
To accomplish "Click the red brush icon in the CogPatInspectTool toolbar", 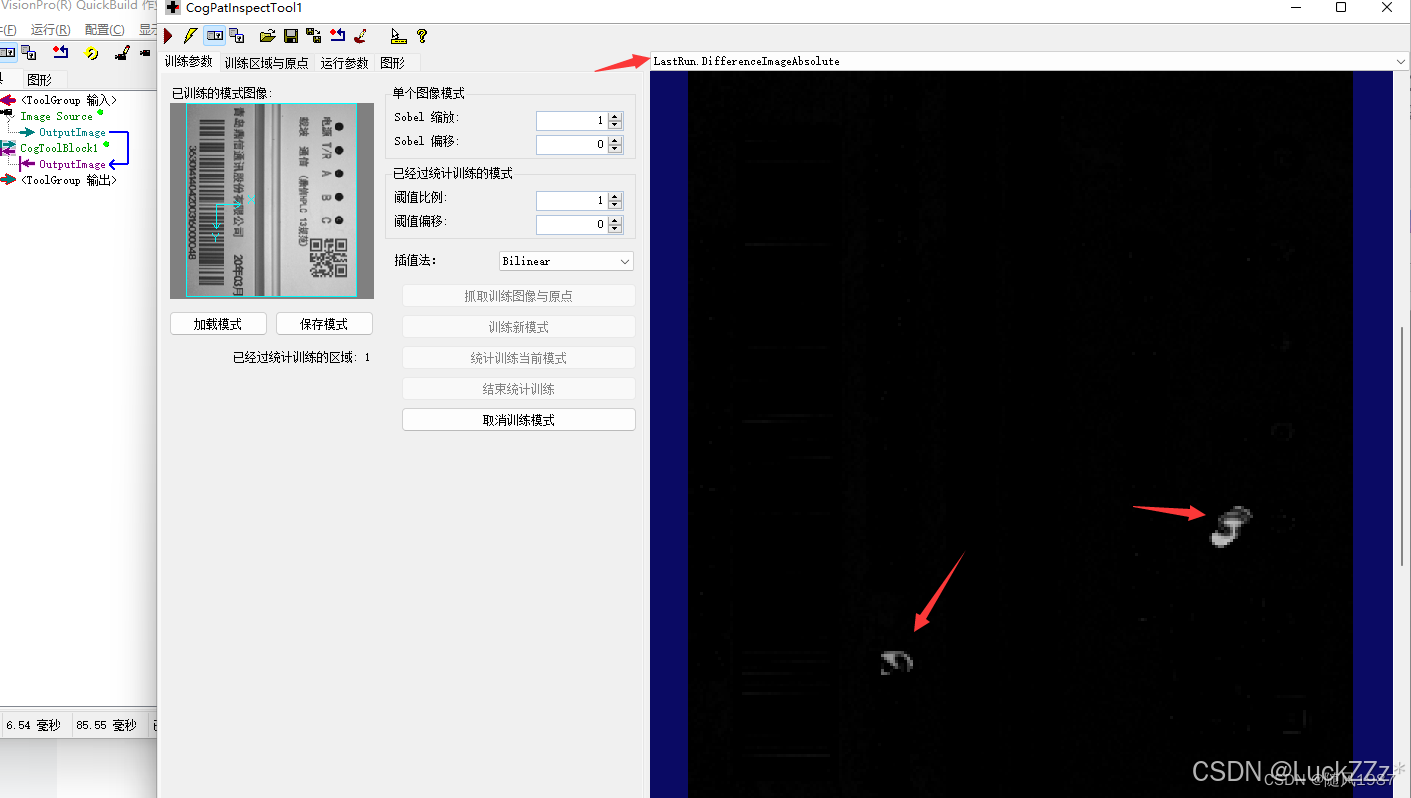I will point(360,36).
